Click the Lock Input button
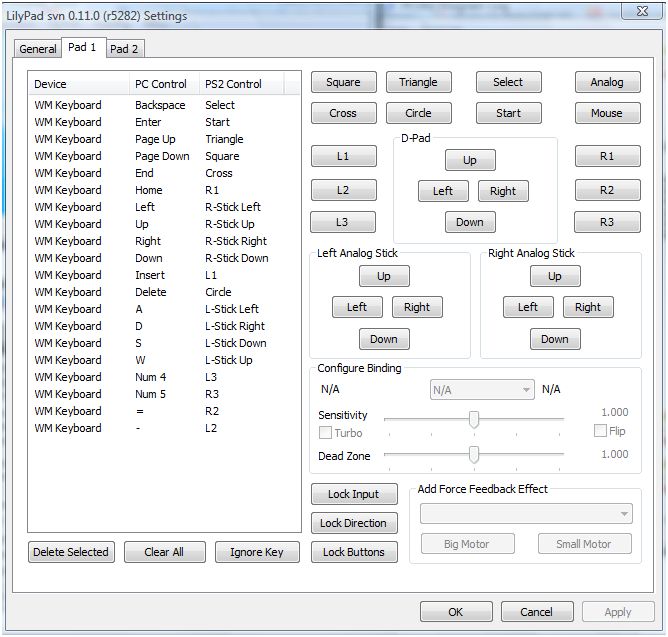Viewport: 668px width, 637px height. pos(354,494)
